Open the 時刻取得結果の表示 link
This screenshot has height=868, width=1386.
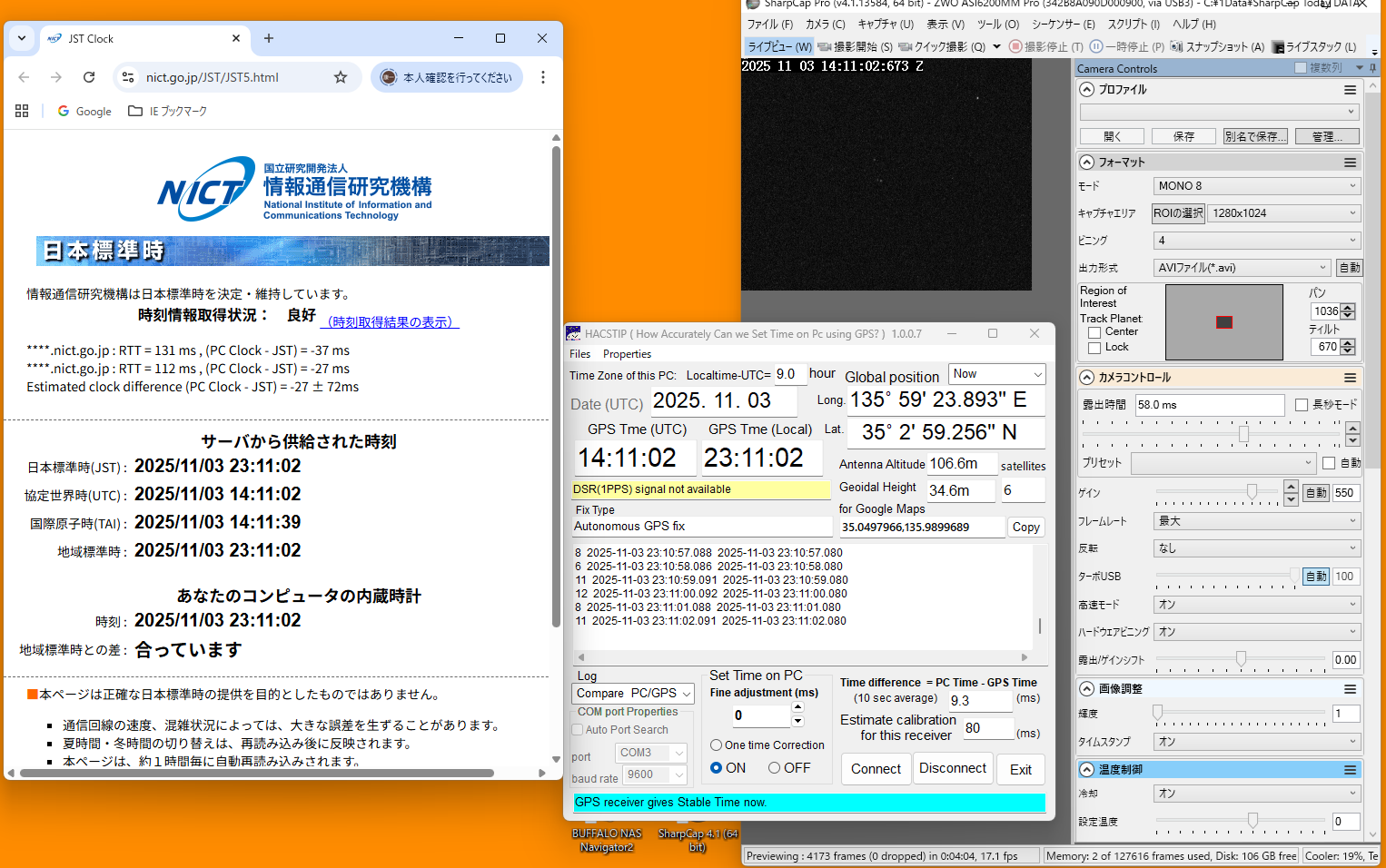[391, 322]
